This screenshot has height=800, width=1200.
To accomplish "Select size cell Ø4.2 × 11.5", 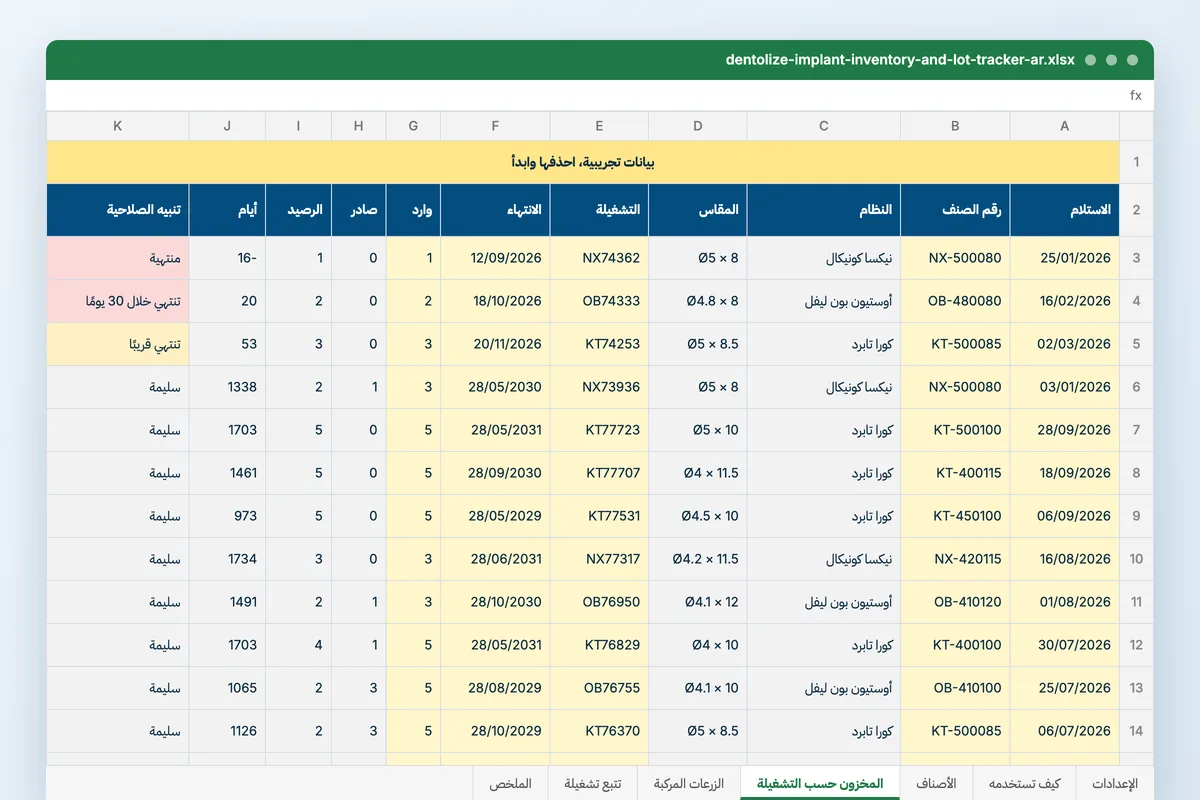I will coord(698,559).
